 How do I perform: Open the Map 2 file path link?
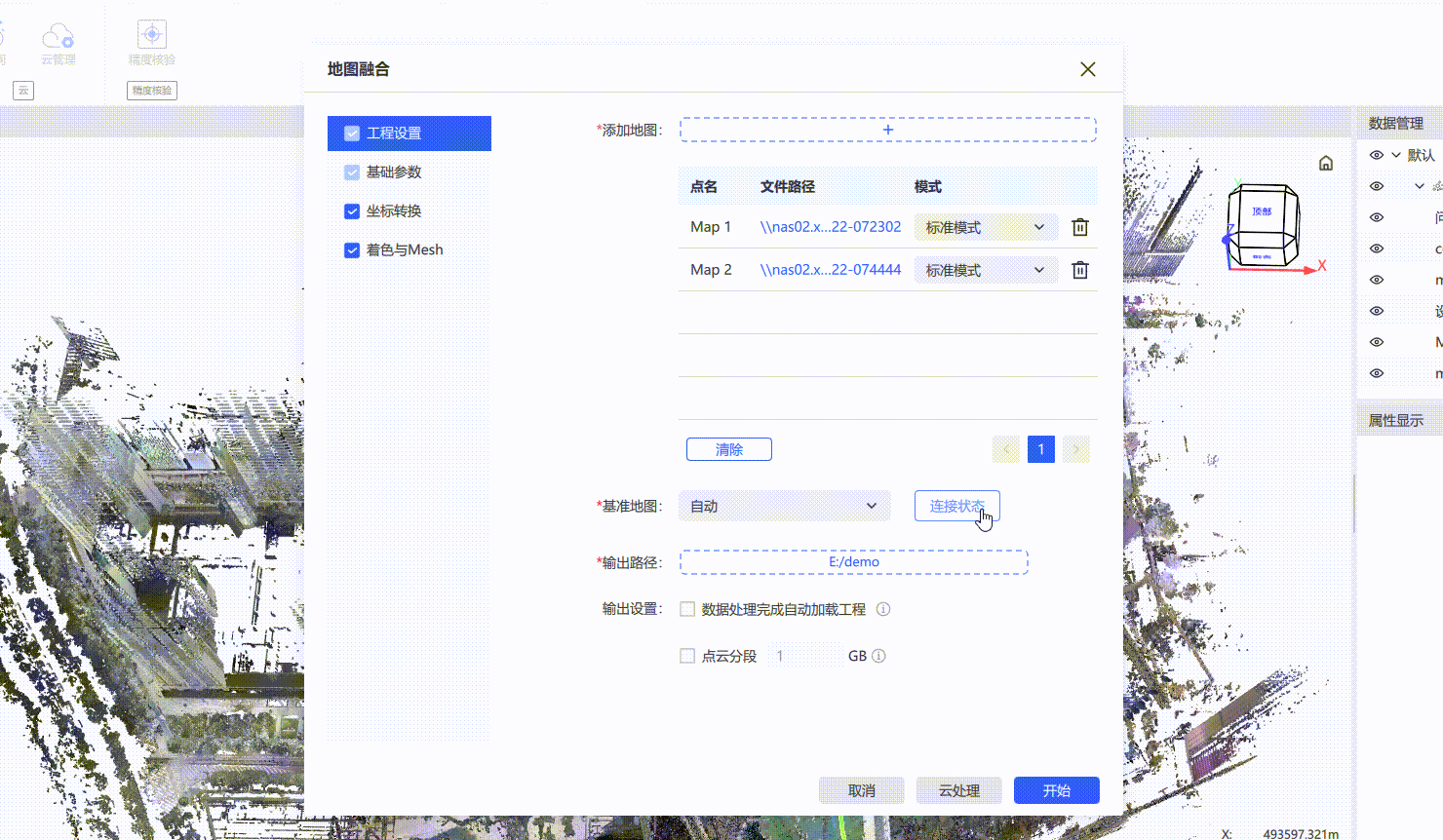tap(831, 270)
